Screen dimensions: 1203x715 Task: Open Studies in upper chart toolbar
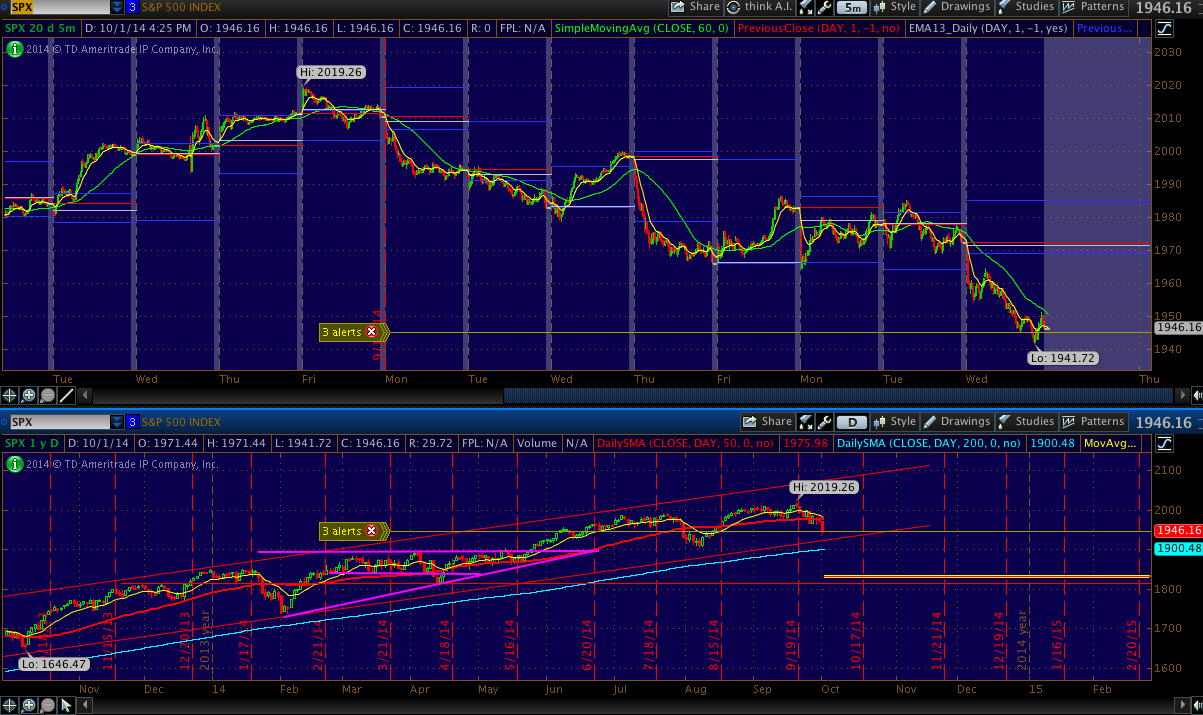click(x=1025, y=7)
